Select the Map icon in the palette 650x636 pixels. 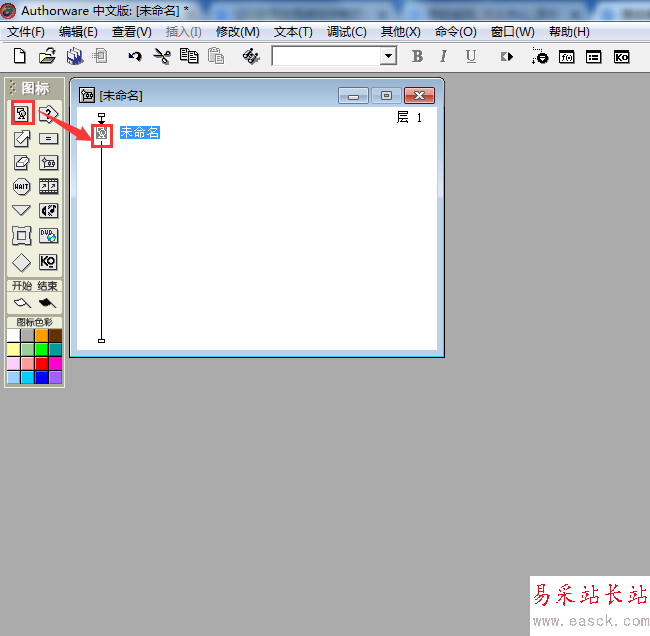(x=48, y=163)
